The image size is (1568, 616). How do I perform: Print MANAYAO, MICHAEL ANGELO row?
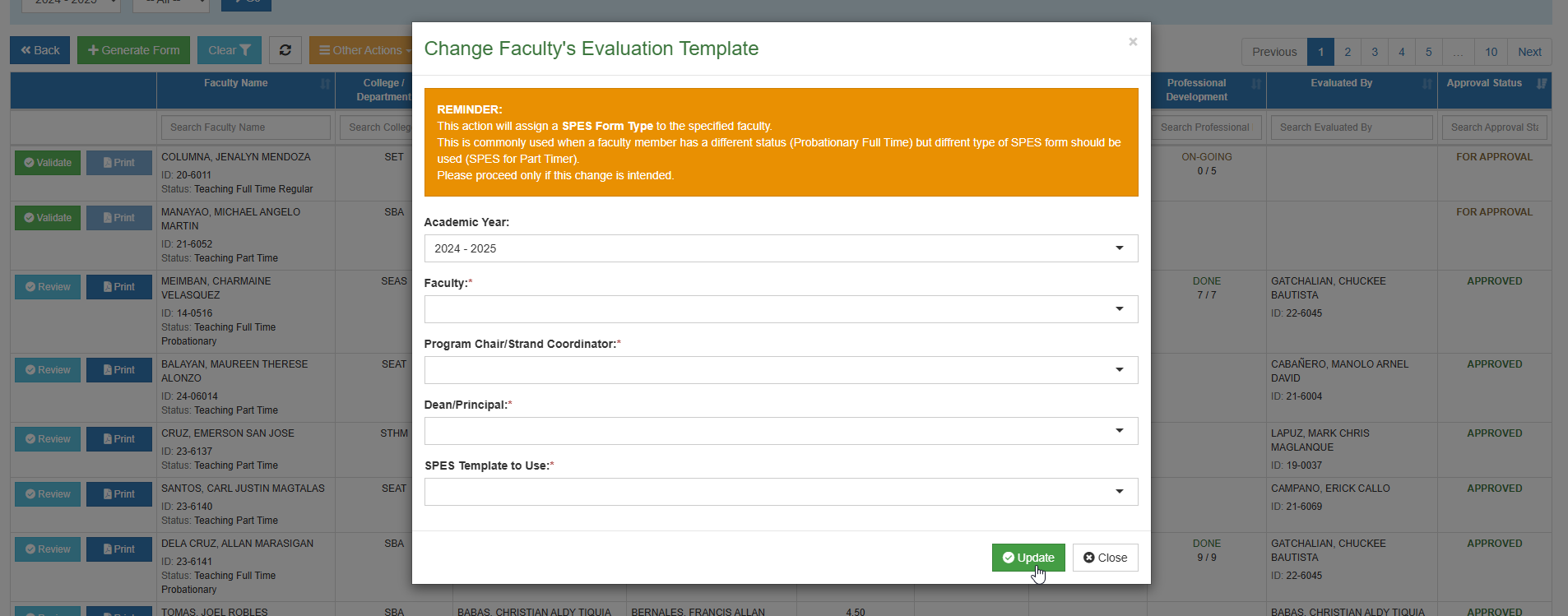(119, 218)
